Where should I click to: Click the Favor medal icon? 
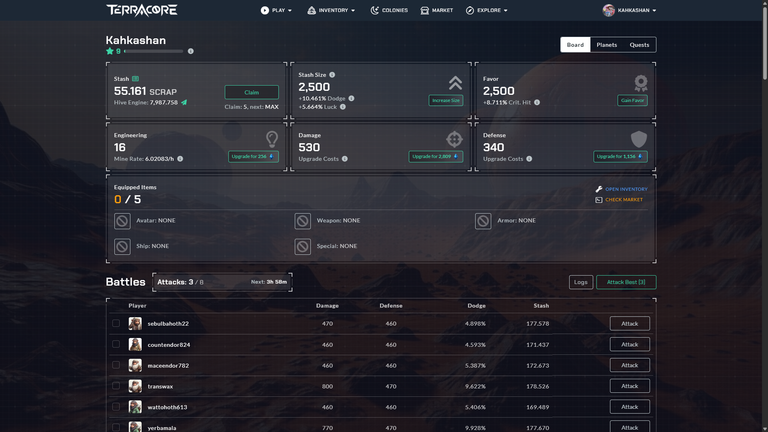640,83
